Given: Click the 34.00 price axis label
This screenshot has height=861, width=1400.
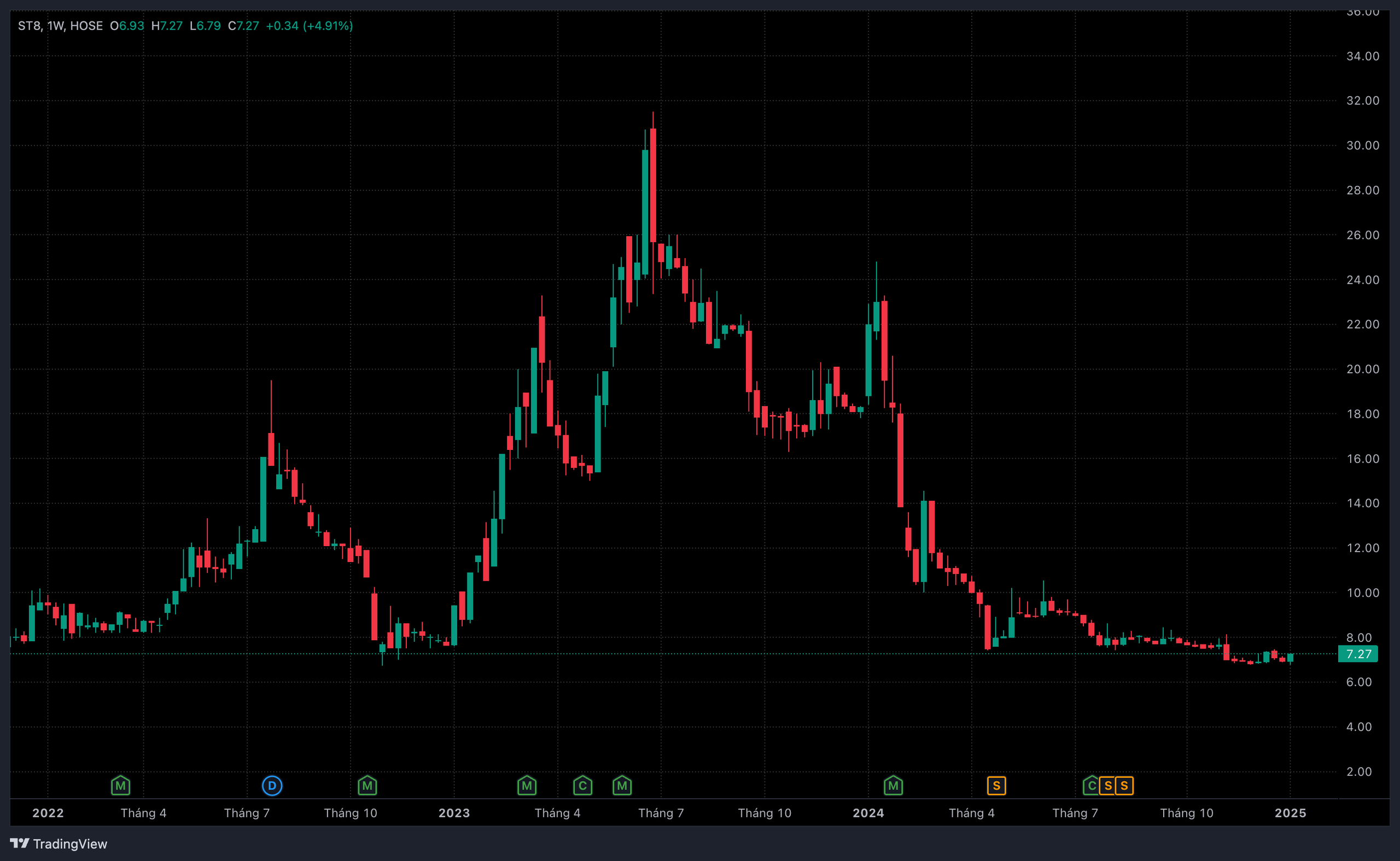Looking at the screenshot, I should [1362, 56].
